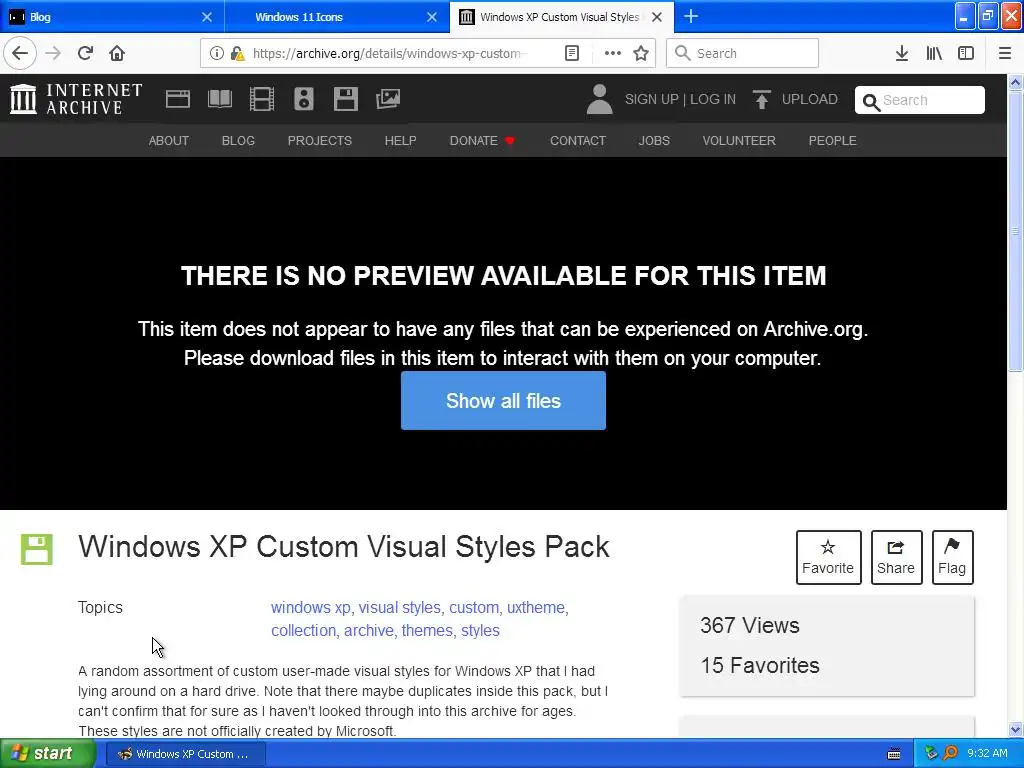
Task: Show site information icon in address bar
Action: click(x=216, y=53)
